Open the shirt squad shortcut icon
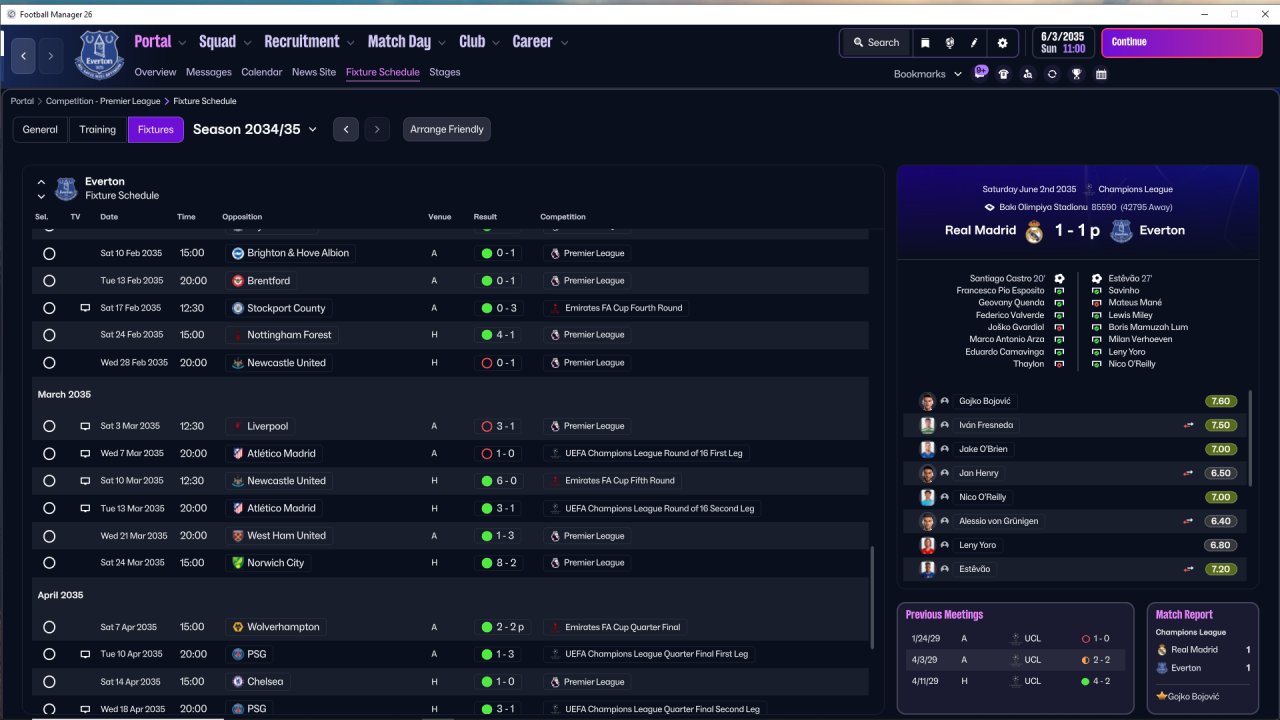 tap(1003, 74)
